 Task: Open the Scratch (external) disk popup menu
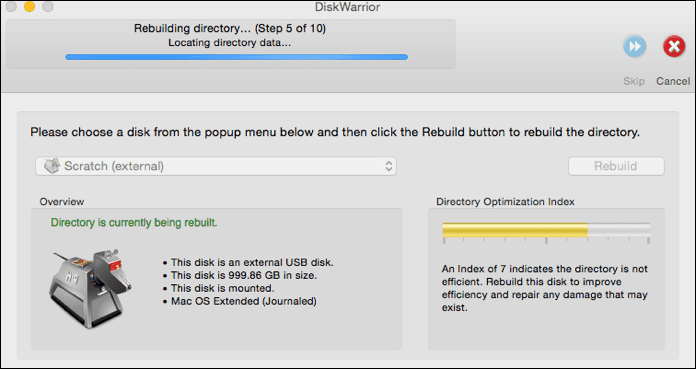click(216, 166)
